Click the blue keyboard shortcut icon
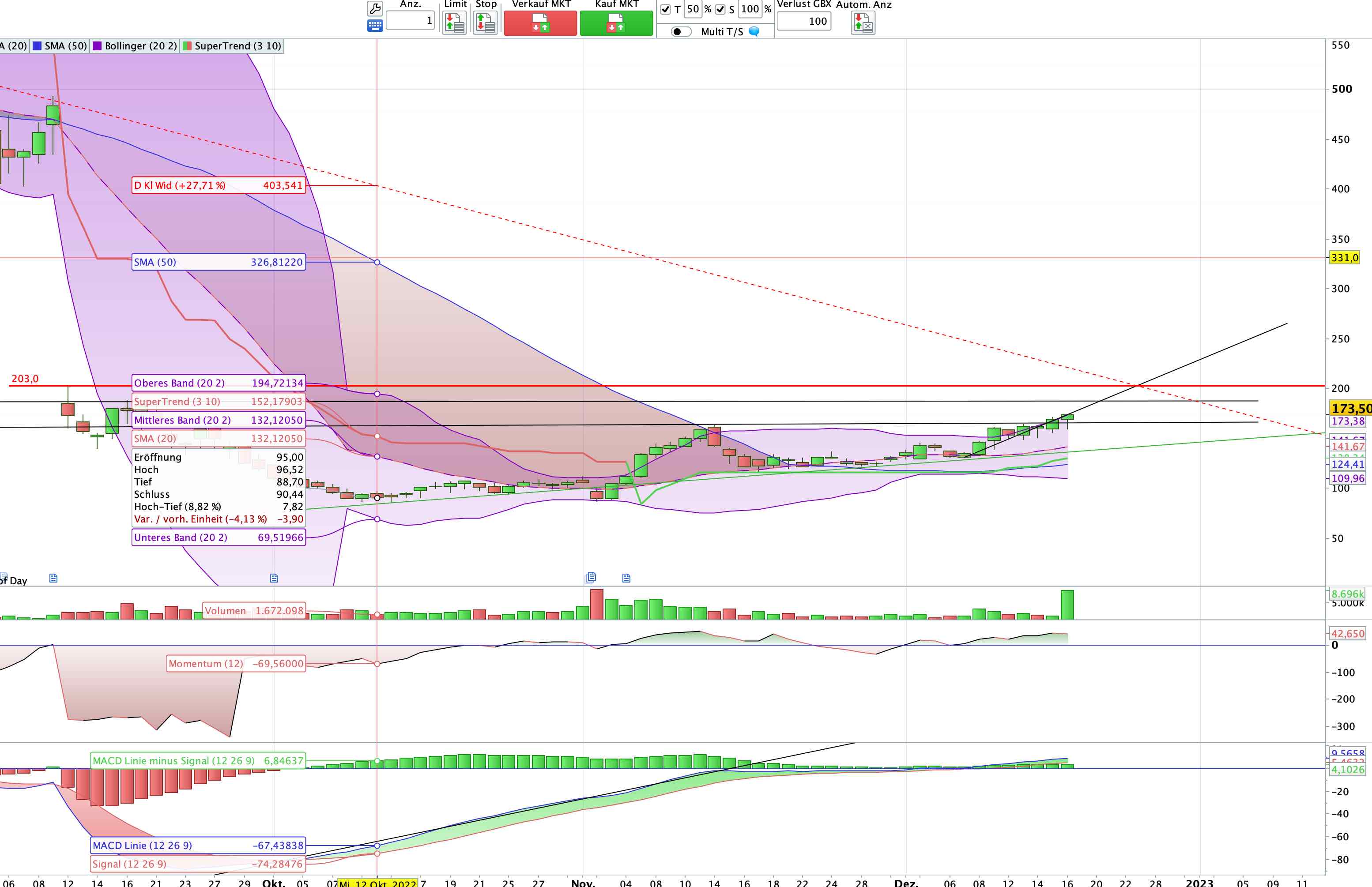 point(374,26)
